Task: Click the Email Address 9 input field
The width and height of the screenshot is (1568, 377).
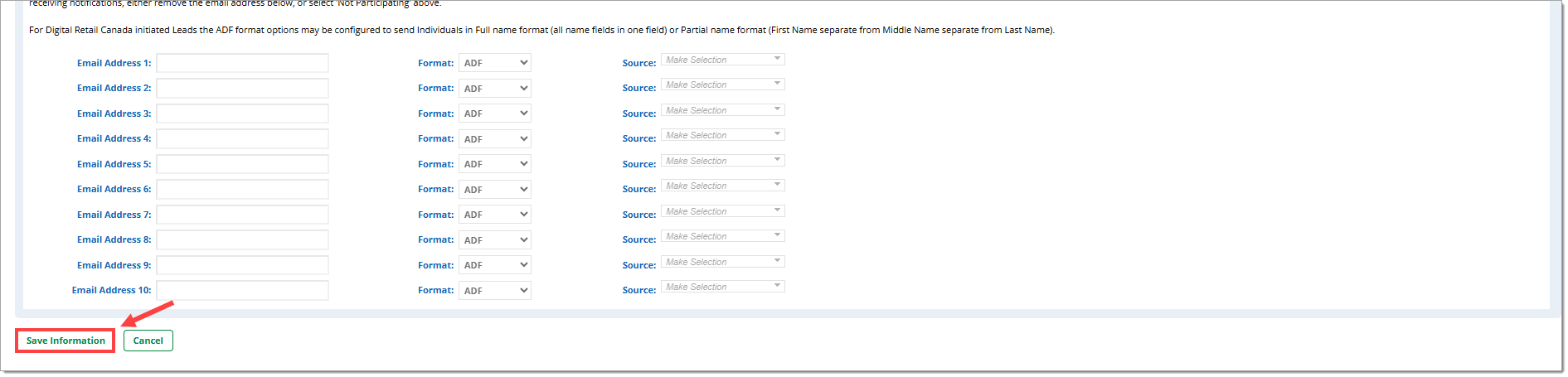Action: pos(242,265)
